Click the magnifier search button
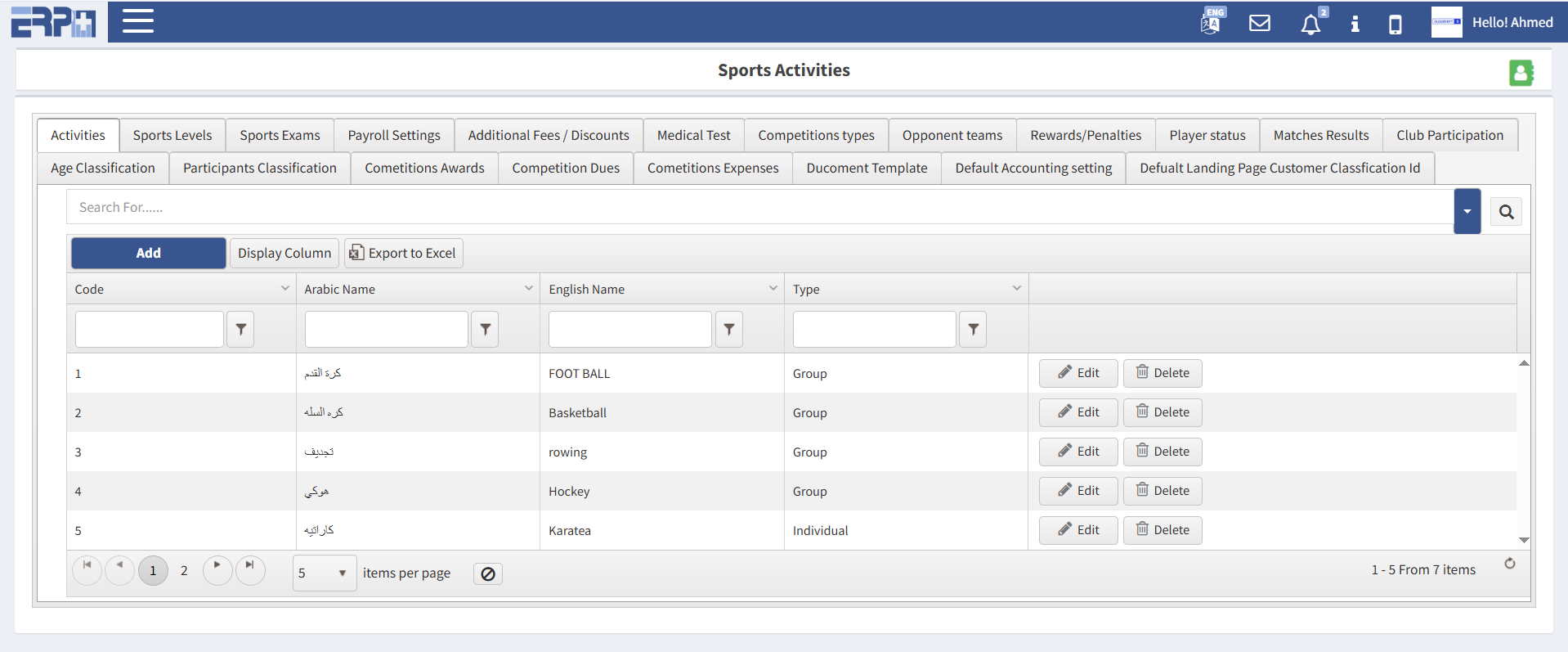The height and width of the screenshot is (652, 1568). (1506, 213)
